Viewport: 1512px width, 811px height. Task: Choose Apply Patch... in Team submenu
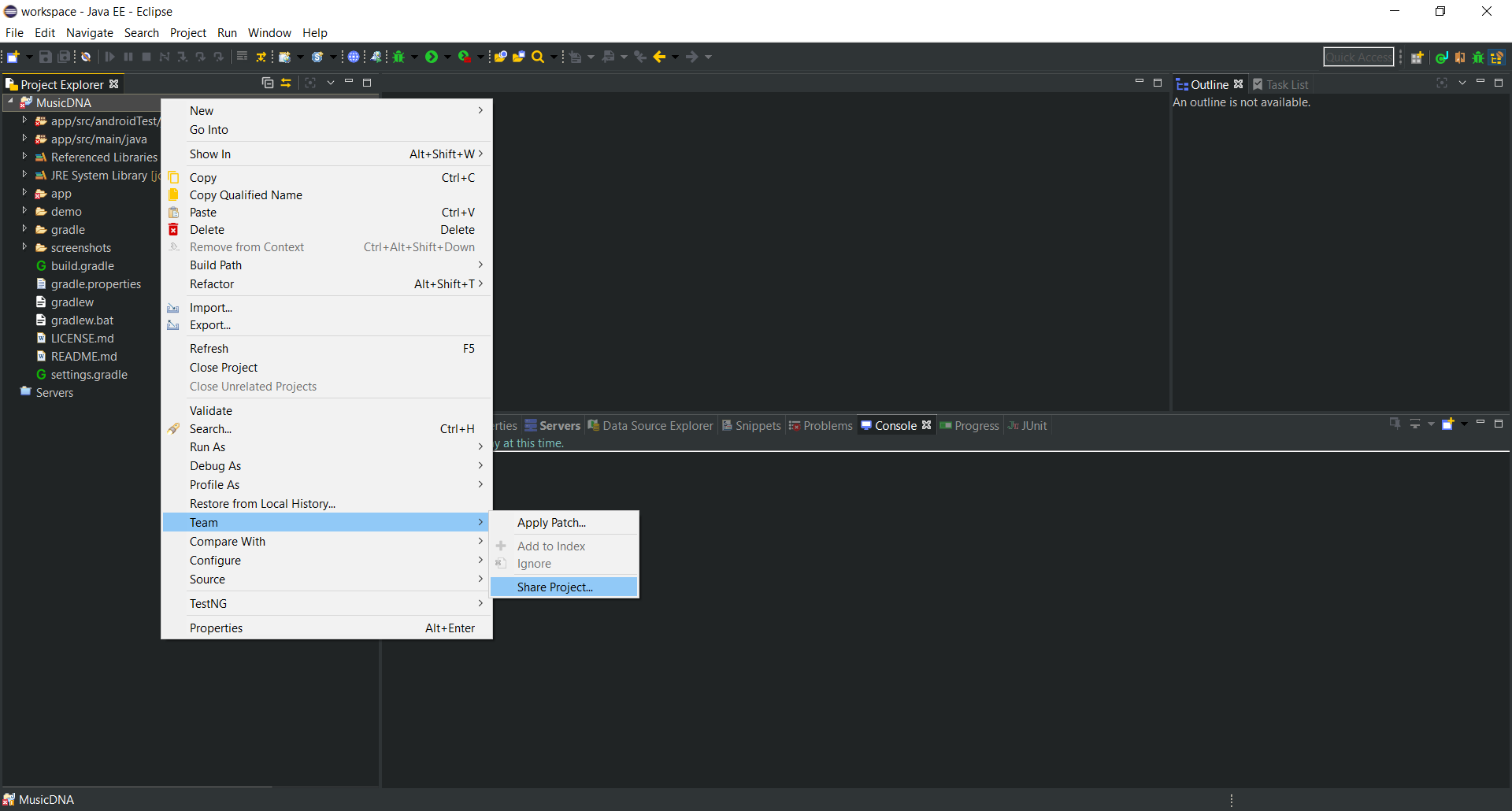click(564, 522)
